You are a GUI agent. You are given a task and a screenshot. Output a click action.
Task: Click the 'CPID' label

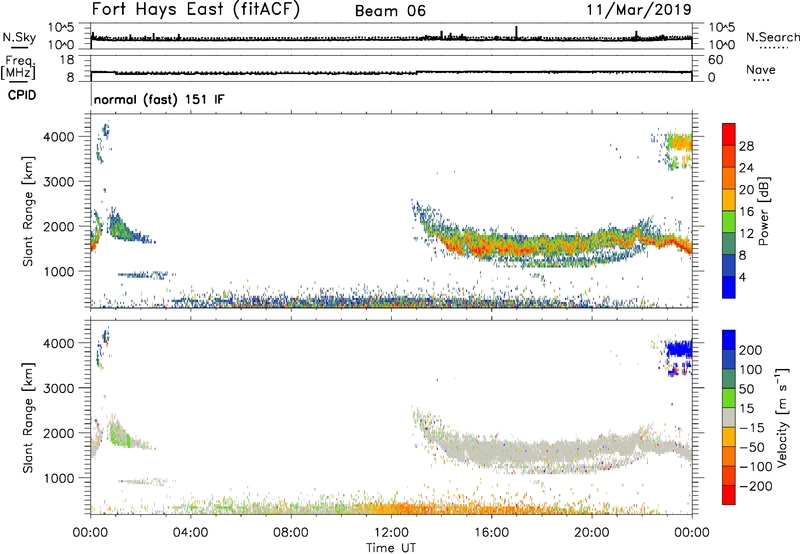(x=22, y=95)
